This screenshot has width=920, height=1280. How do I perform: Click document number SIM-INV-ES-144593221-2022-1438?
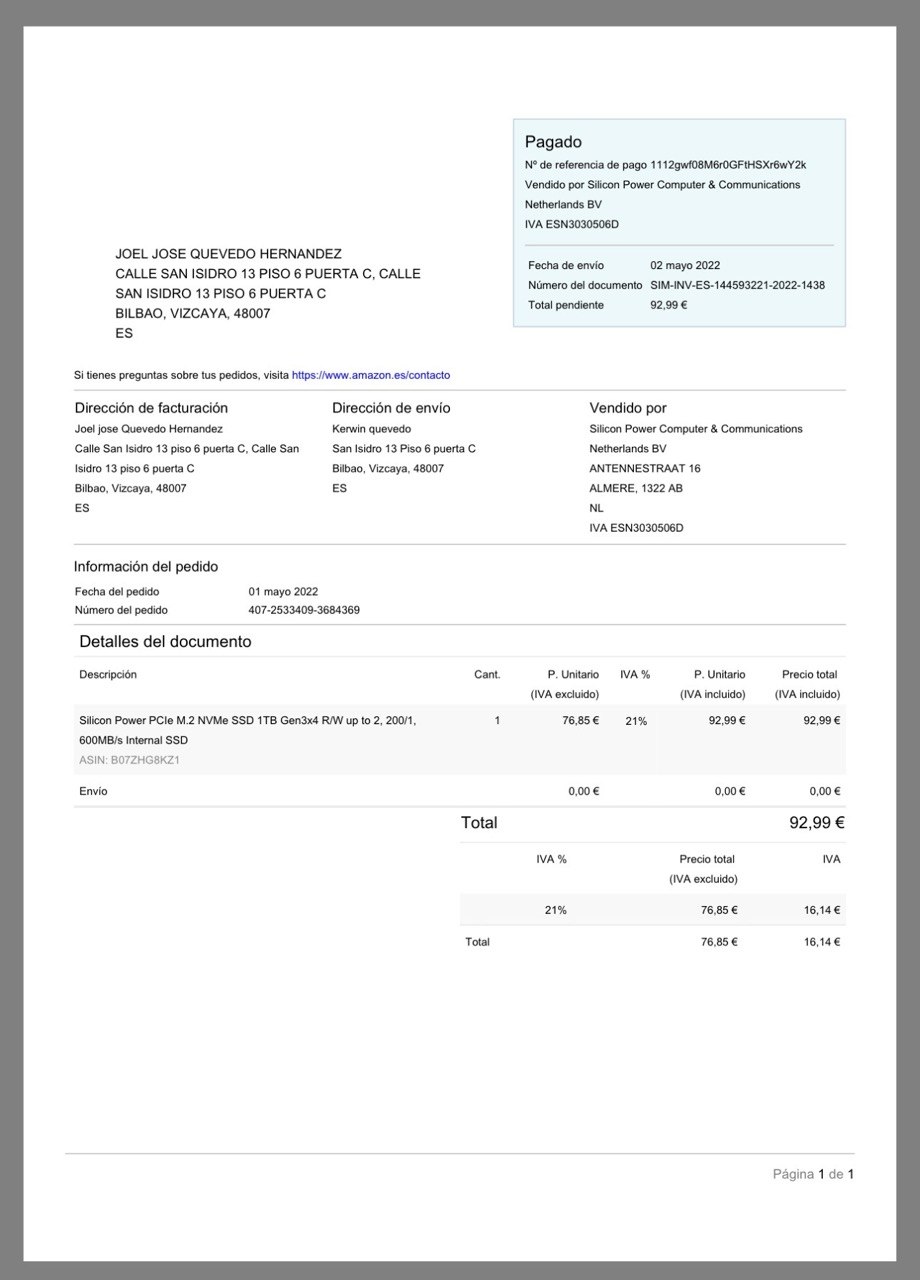(x=737, y=285)
